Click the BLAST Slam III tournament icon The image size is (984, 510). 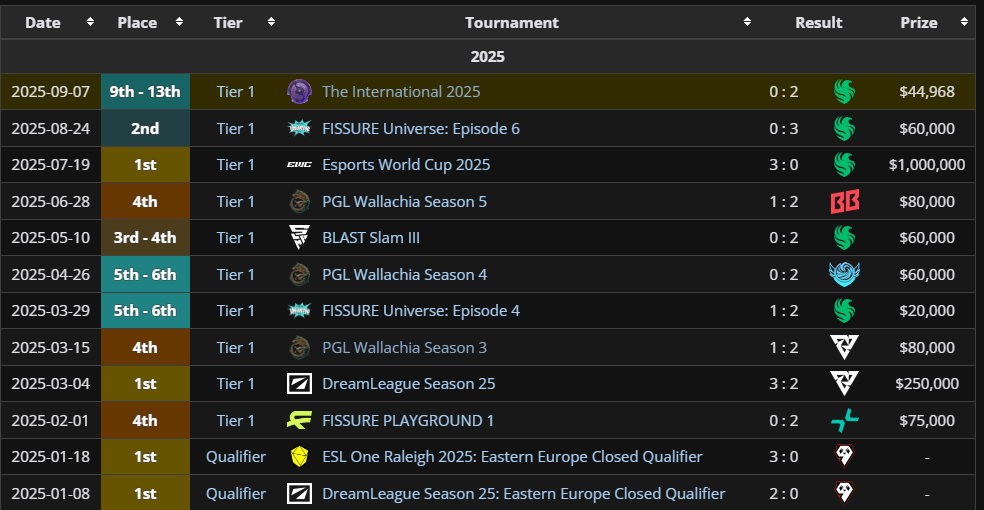299,238
